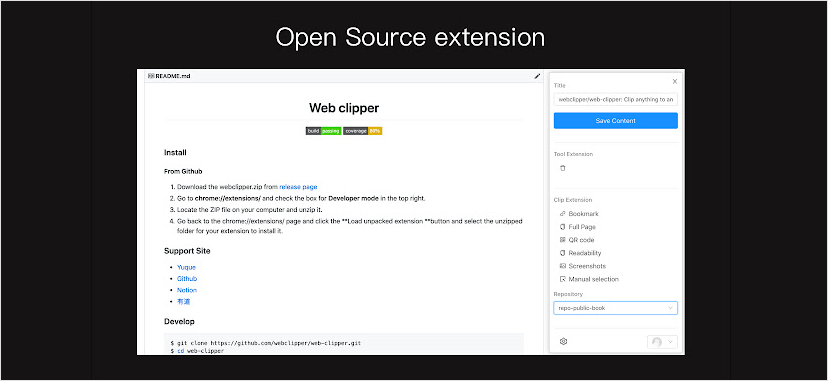Click the trash icon under Tool Extension

562,168
